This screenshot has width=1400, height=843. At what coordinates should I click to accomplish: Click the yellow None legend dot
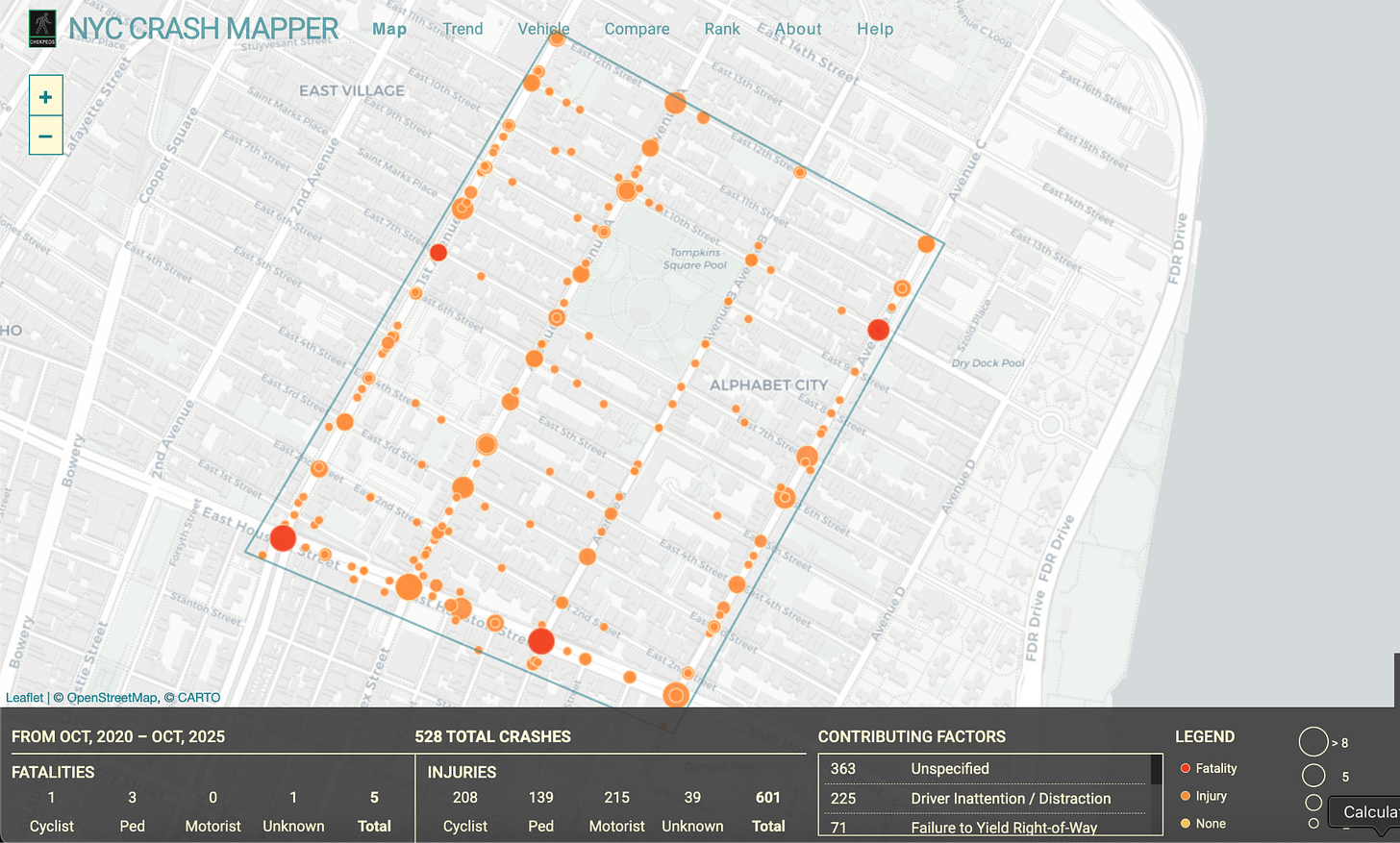pyautogui.click(x=1186, y=823)
